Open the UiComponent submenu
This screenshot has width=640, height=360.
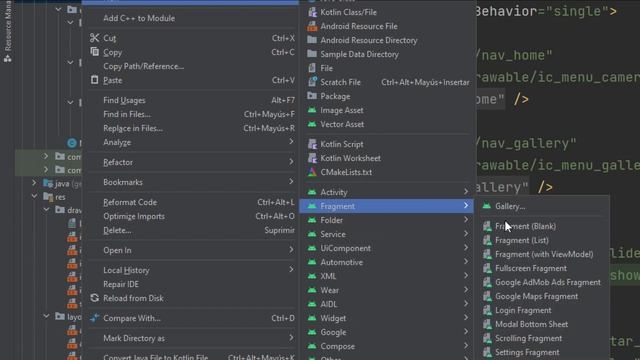pyautogui.click(x=387, y=248)
